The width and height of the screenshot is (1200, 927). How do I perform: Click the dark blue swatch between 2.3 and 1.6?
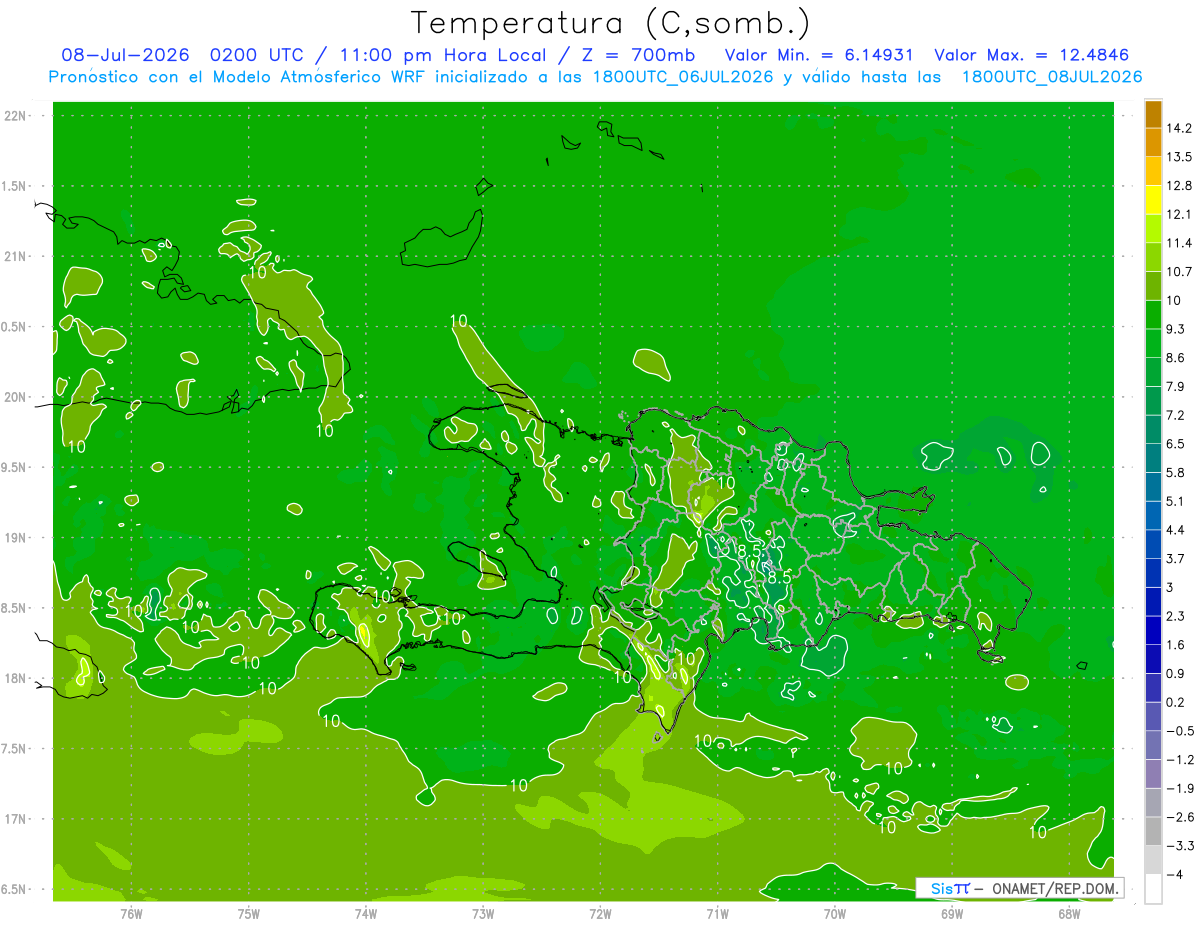(x=1153, y=630)
